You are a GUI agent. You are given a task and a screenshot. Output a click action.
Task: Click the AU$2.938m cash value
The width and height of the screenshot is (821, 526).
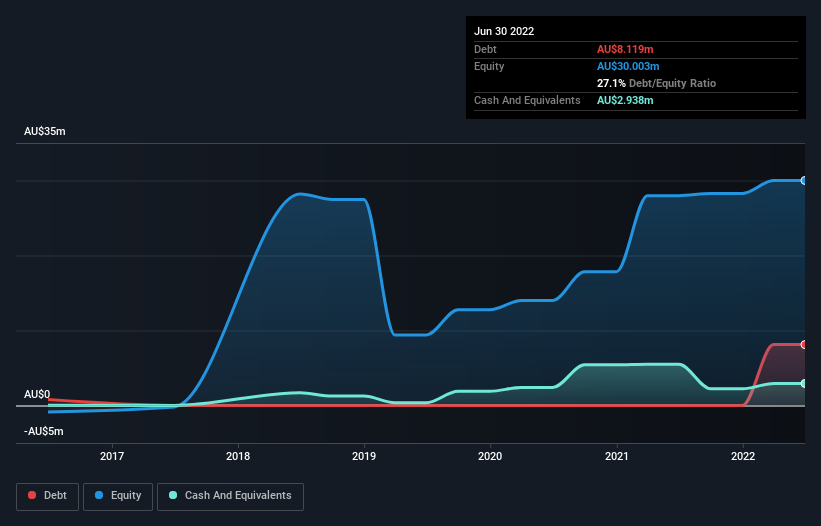(625, 100)
